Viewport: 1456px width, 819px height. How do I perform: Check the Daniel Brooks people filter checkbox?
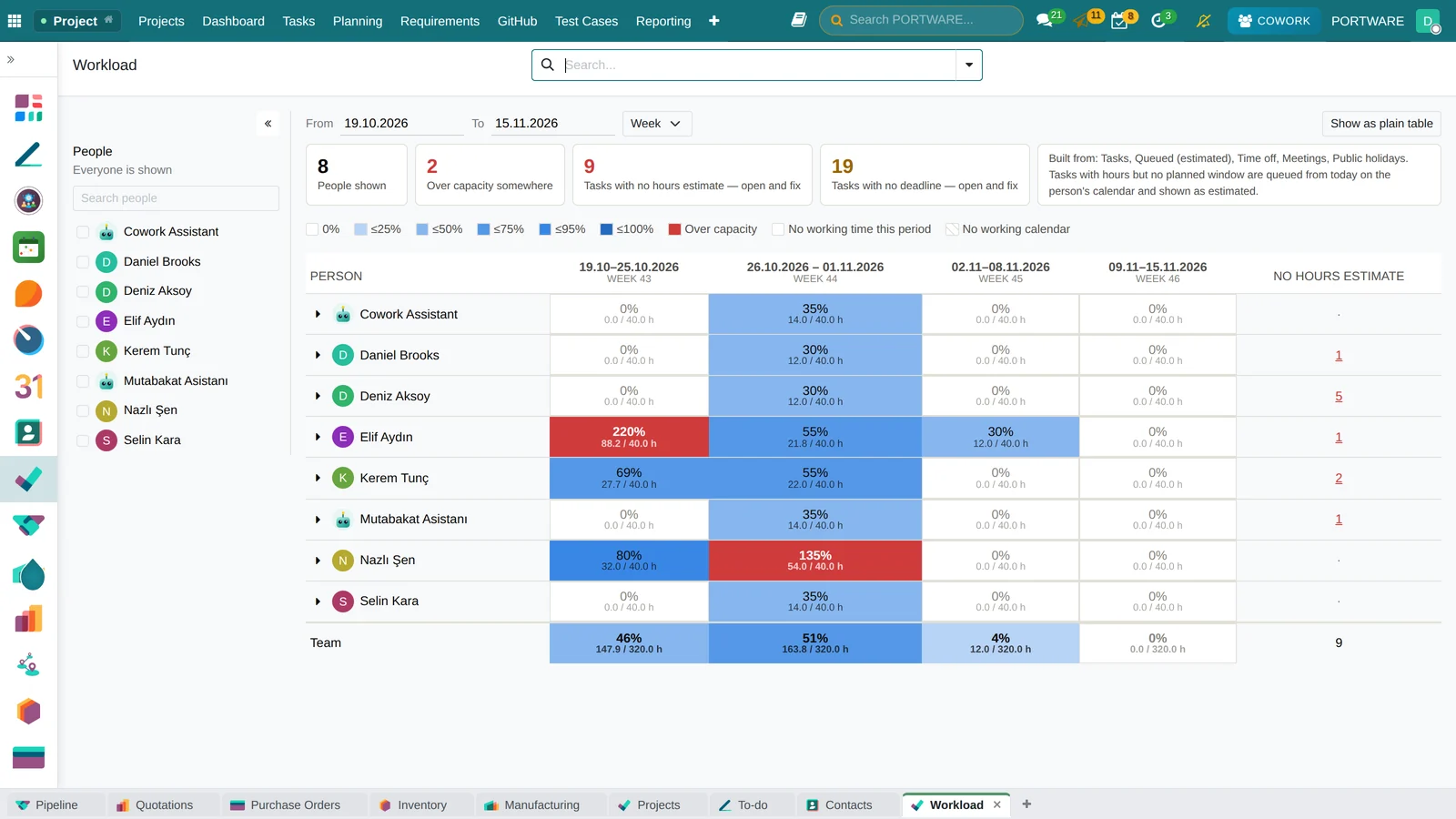pos(83,262)
